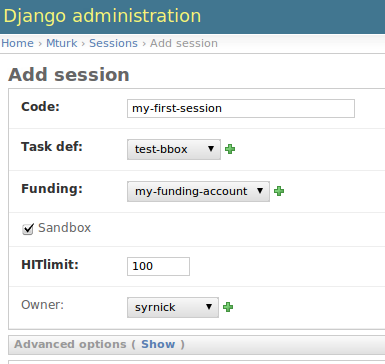Viewport: 385px width, 364px height.
Task: Show the Advanced options section
Action: point(158,344)
